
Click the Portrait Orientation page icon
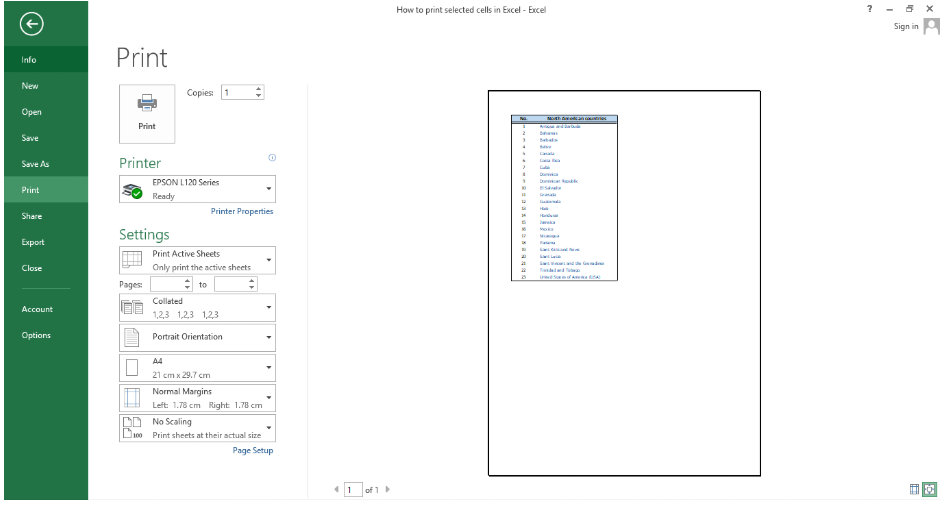coord(132,337)
